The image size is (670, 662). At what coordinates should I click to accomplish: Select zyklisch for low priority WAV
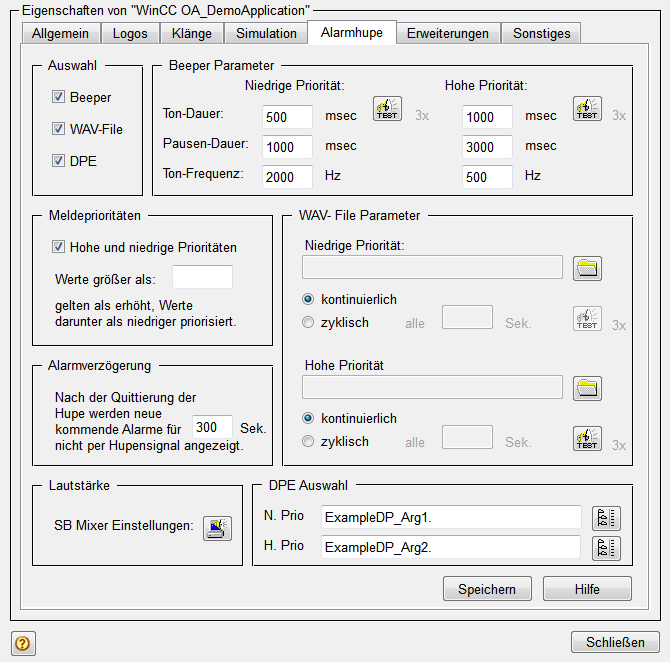[x=308, y=322]
